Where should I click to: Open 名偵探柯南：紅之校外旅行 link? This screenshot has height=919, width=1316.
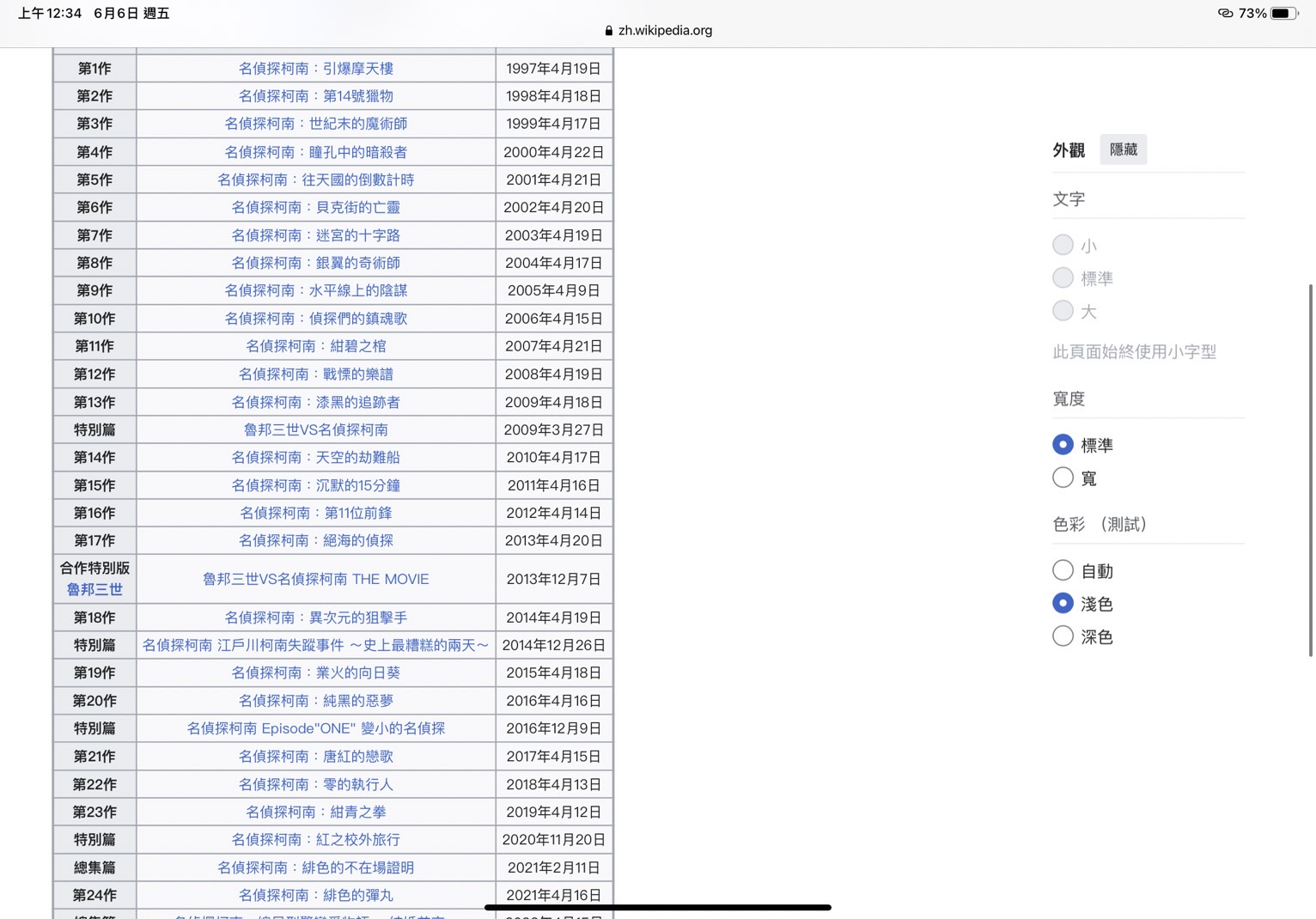316,839
